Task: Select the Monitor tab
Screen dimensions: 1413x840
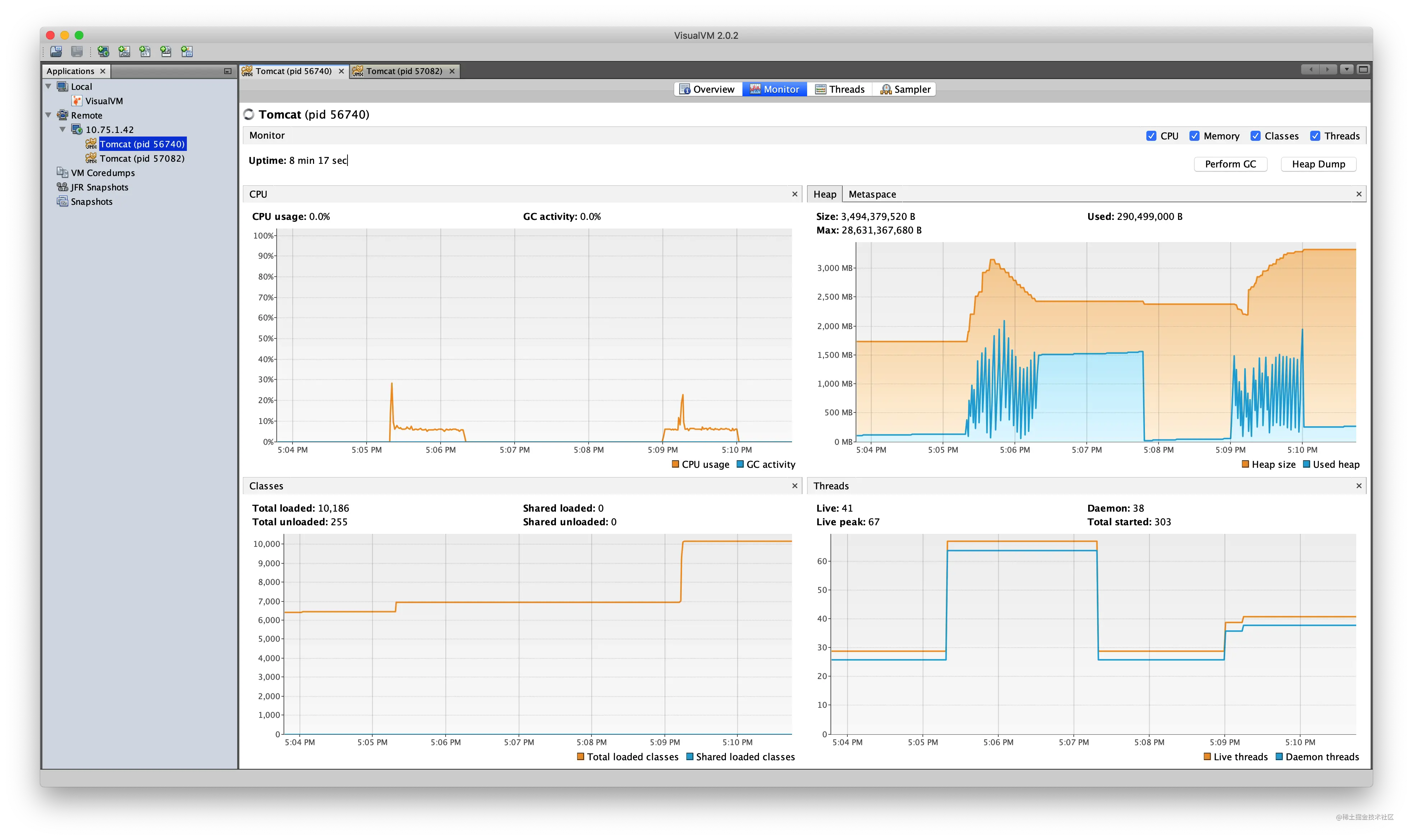Action: 774,89
